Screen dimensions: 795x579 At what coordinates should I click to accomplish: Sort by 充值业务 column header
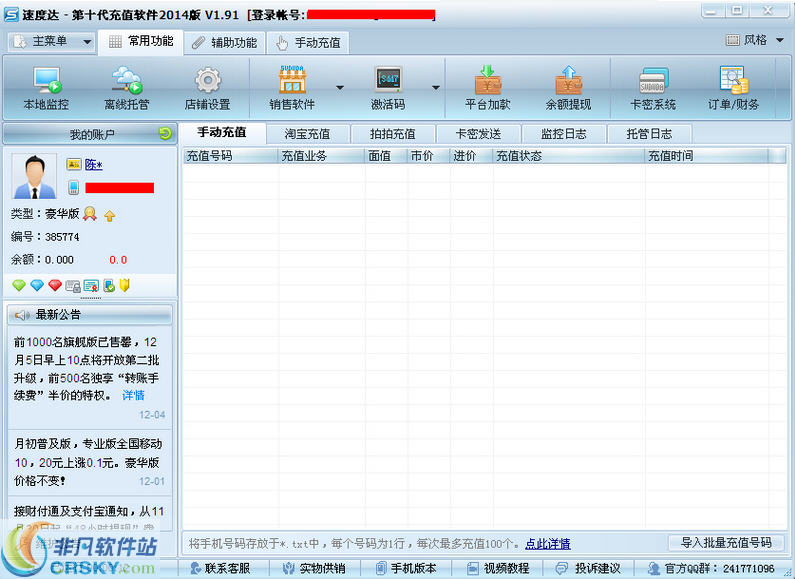321,156
